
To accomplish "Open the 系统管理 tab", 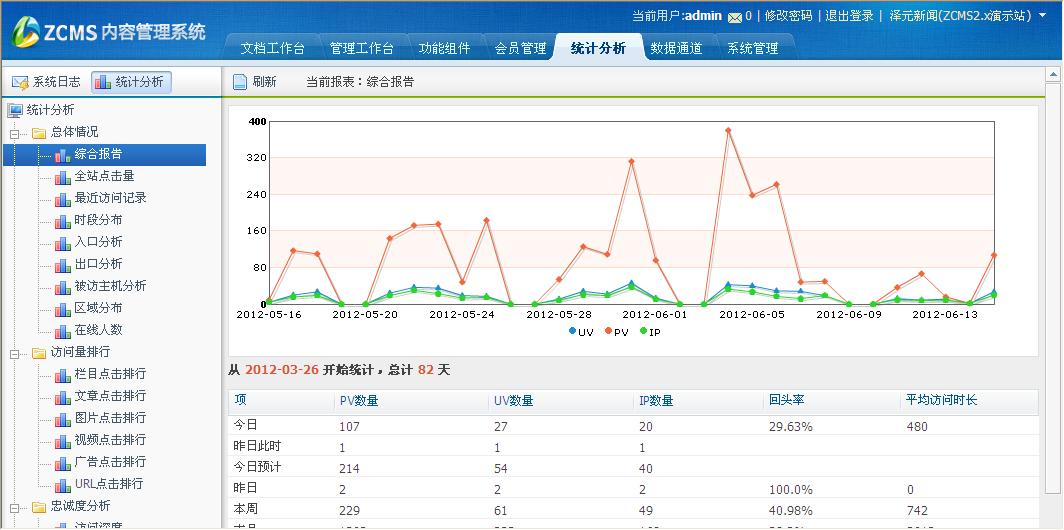I will click(752, 48).
